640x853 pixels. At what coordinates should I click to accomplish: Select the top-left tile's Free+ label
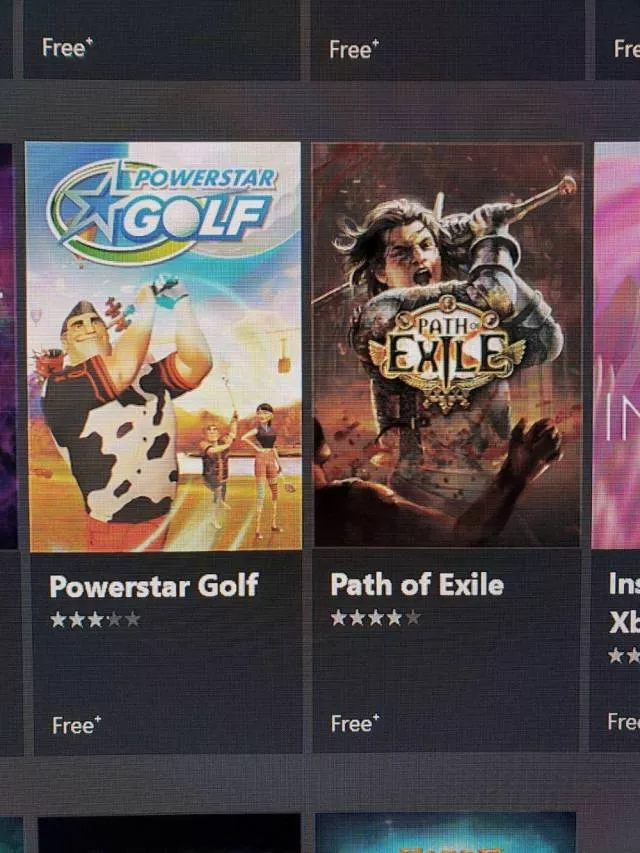pos(67,47)
